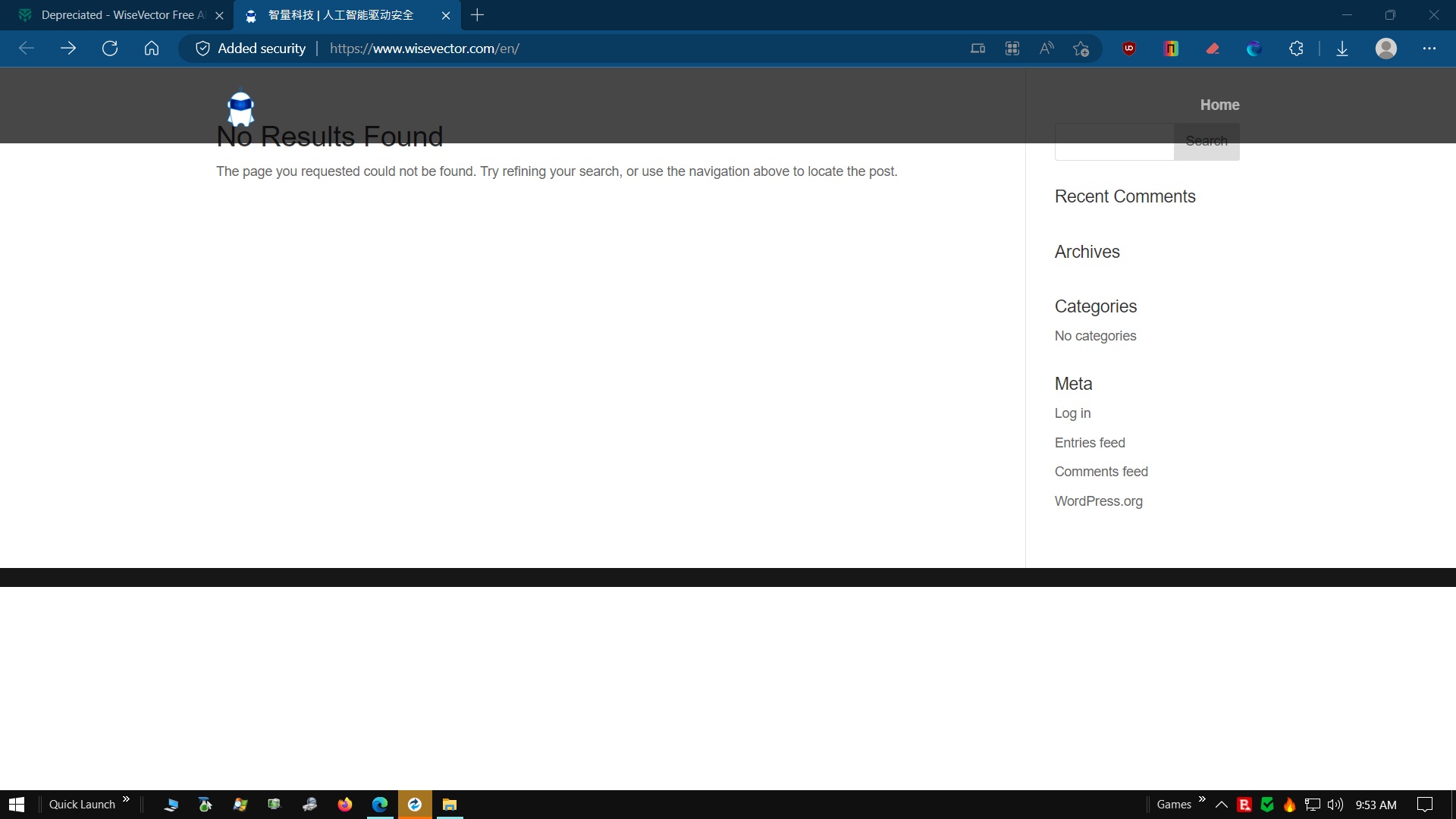Image resolution: width=1456 pixels, height=819 pixels.
Task: Expand Quick Launch toolbar chevron
Action: coord(126,799)
